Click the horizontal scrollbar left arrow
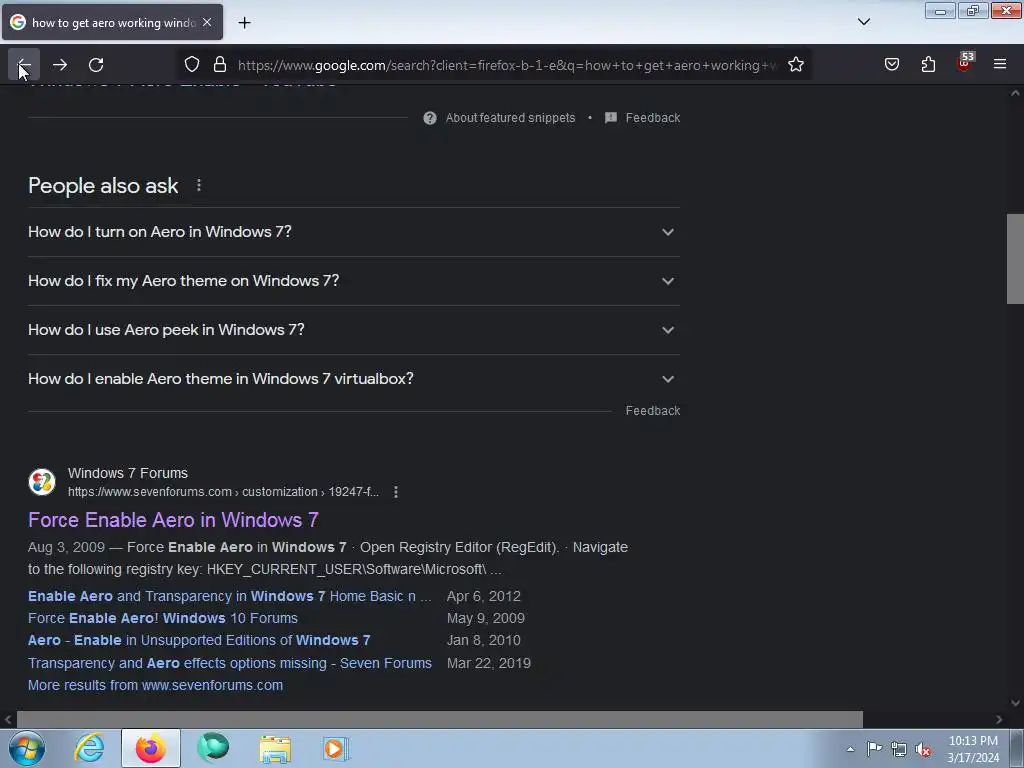The width and height of the screenshot is (1024, 768). pos(8,719)
